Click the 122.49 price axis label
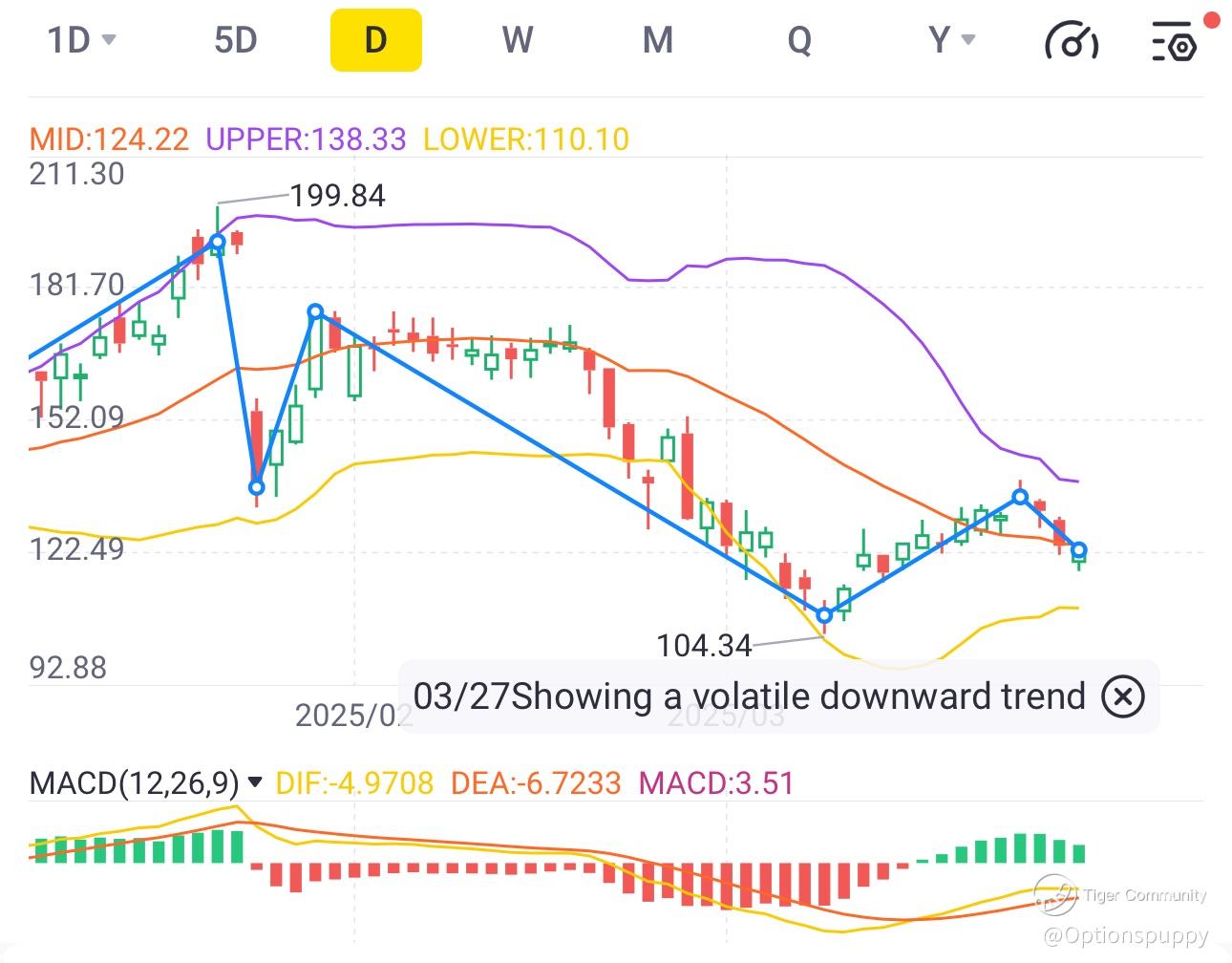This screenshot has height=963, width=1232. pos(76,549)
